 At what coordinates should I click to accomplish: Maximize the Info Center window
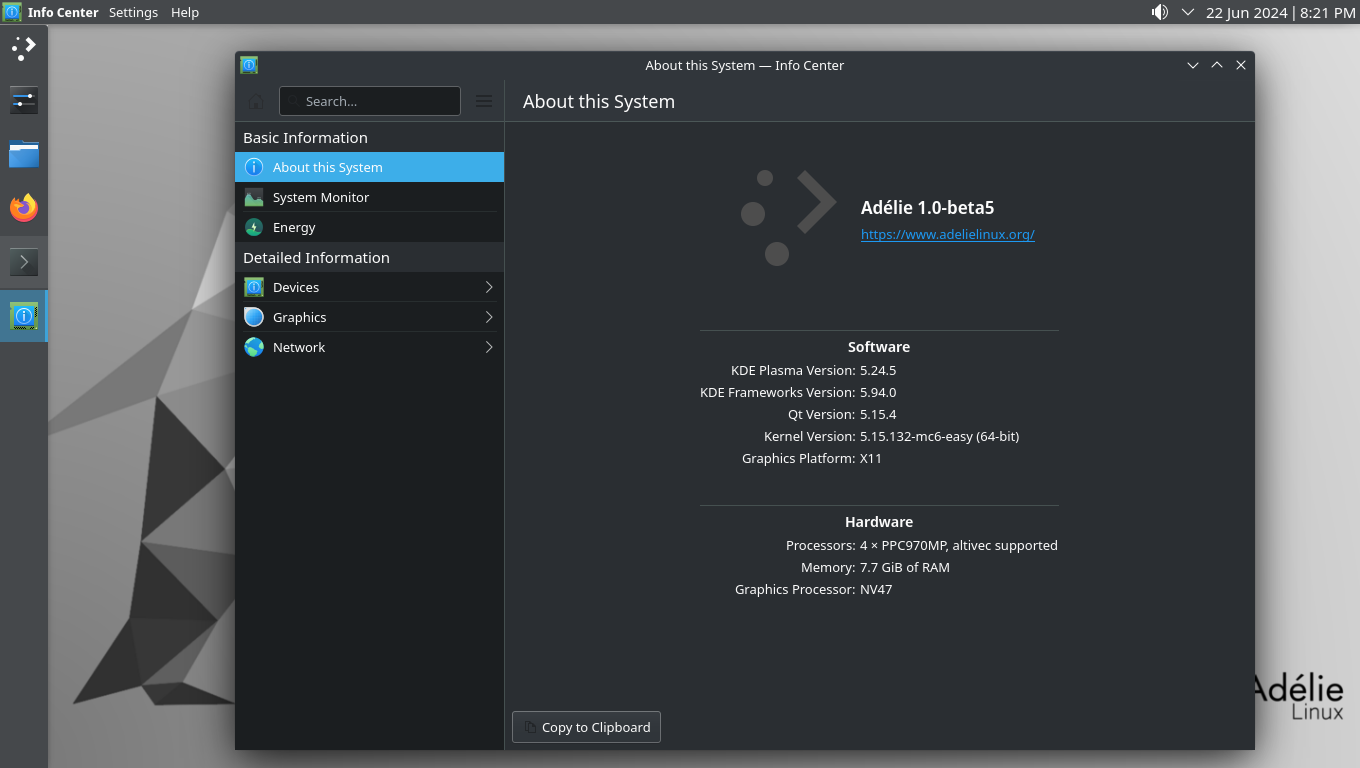pos(1217,65)
